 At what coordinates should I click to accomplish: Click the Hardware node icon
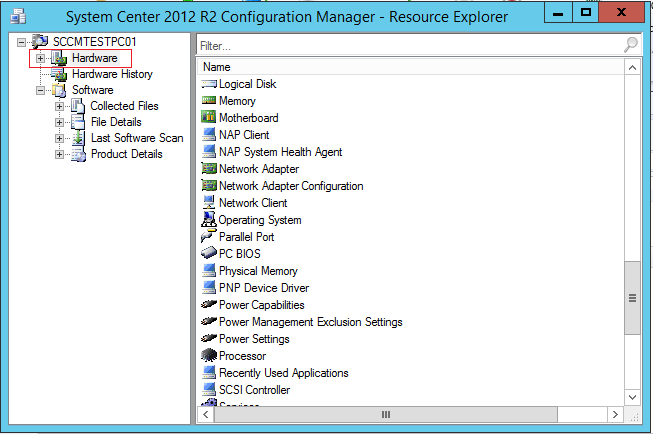tap(59, 58)
